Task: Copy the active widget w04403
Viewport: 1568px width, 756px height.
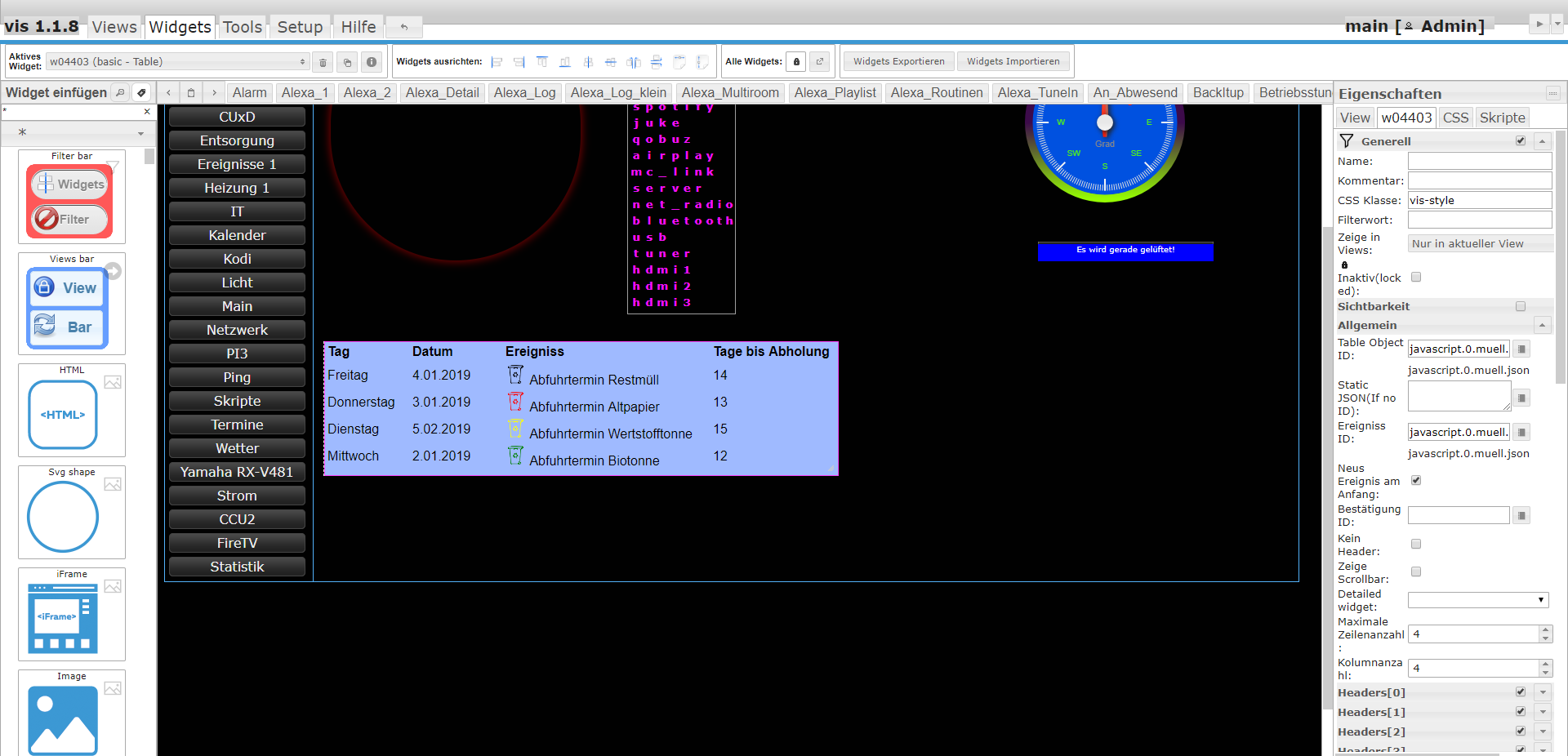Action: (347, 62)
